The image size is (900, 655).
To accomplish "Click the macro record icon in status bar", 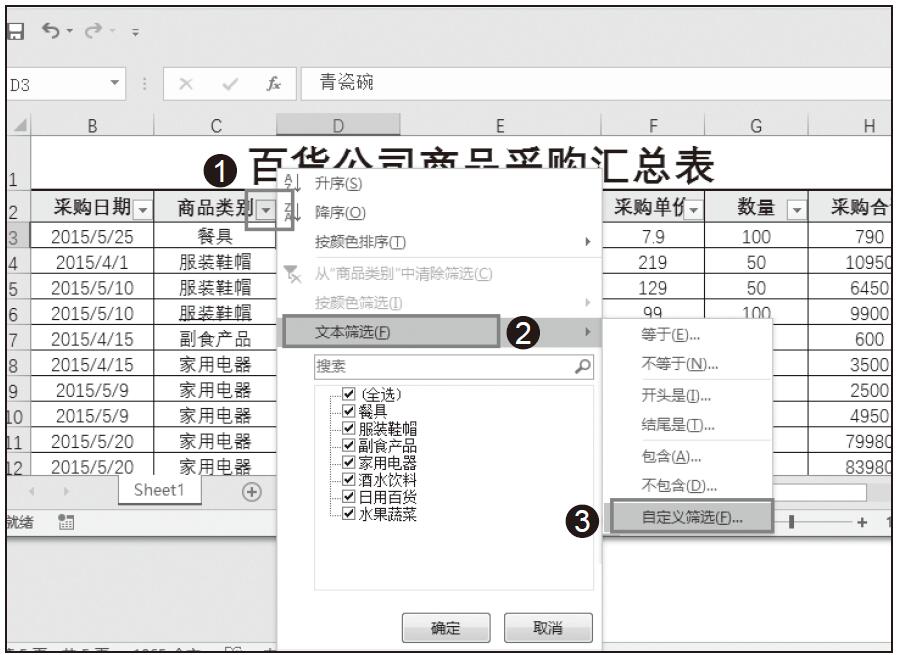I will click(68, 519).
